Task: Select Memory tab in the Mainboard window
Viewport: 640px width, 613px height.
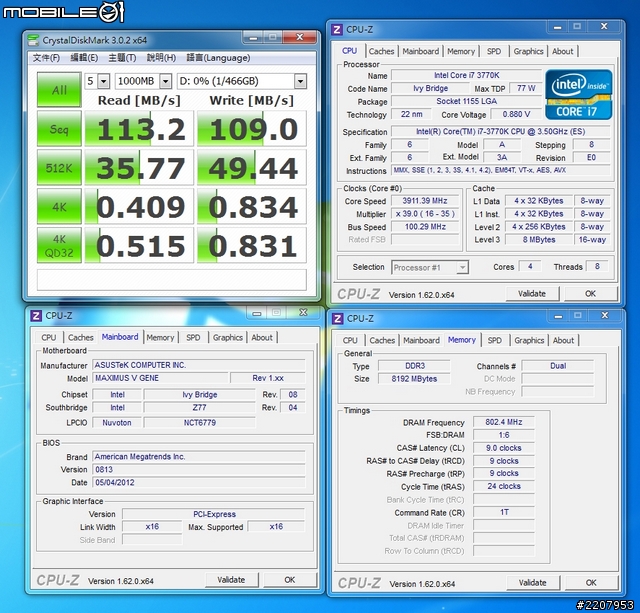Action: coord(160,338)
